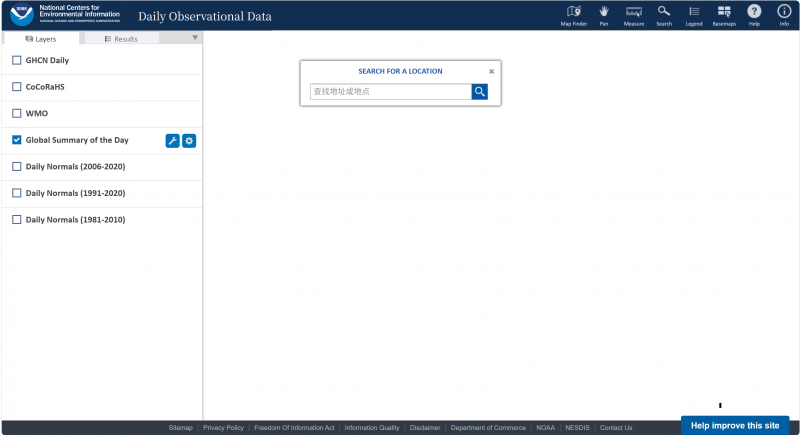
Task: Open the Map Finder tool
Action: [573, 13]
